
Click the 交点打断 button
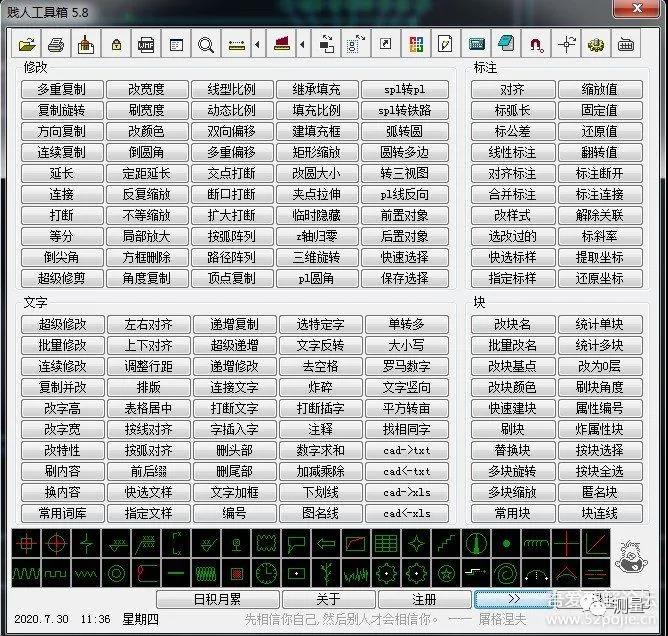click(x=232, y=173)
